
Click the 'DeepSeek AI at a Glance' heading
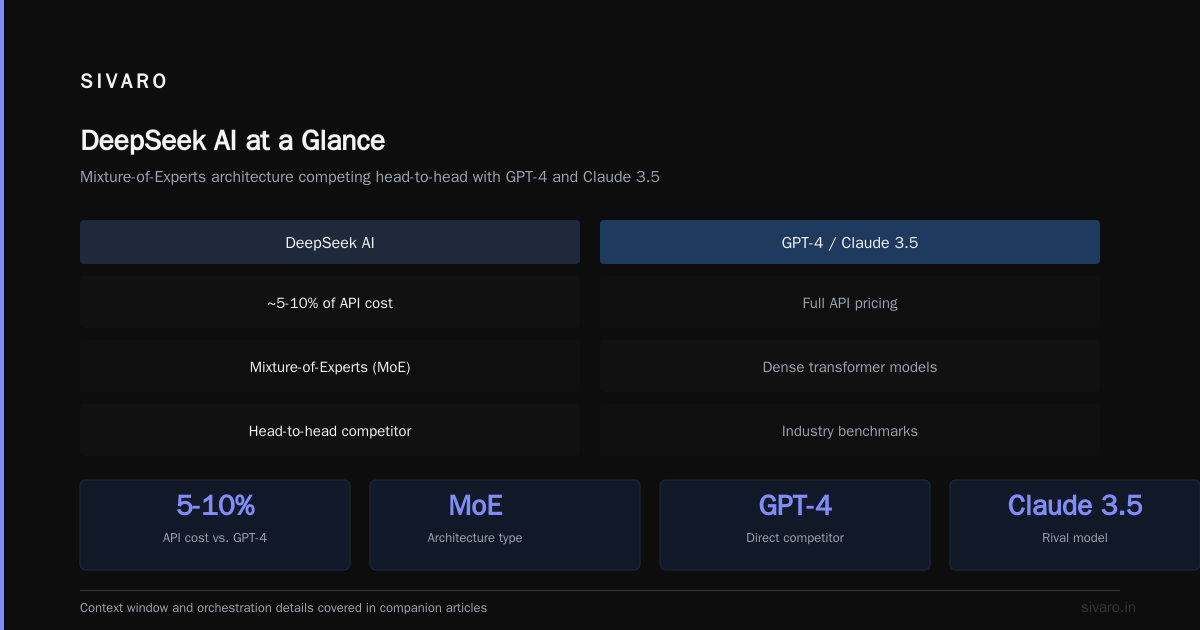[x=232, y=140]
